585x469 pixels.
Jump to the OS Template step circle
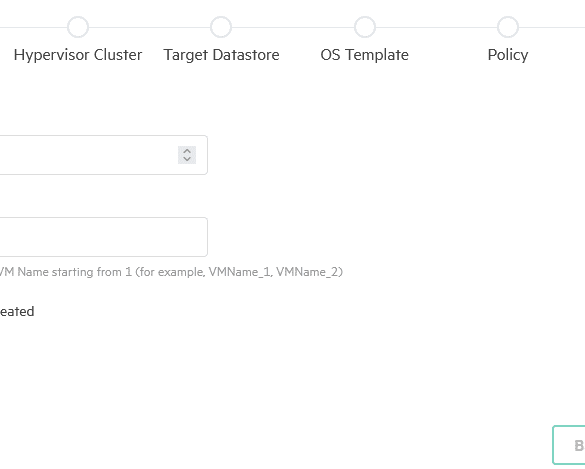[365, 27]
